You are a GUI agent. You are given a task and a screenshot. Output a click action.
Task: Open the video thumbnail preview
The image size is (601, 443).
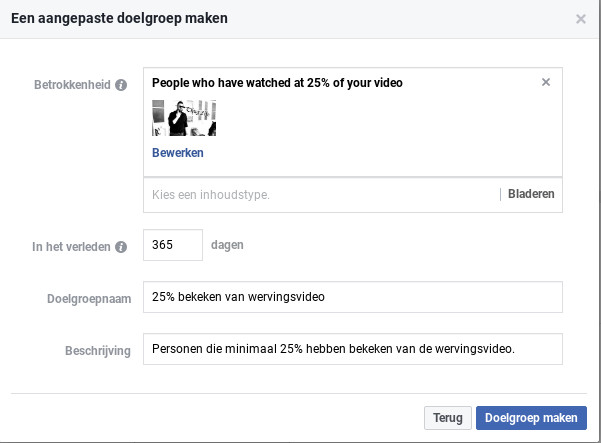coord(184,118)
